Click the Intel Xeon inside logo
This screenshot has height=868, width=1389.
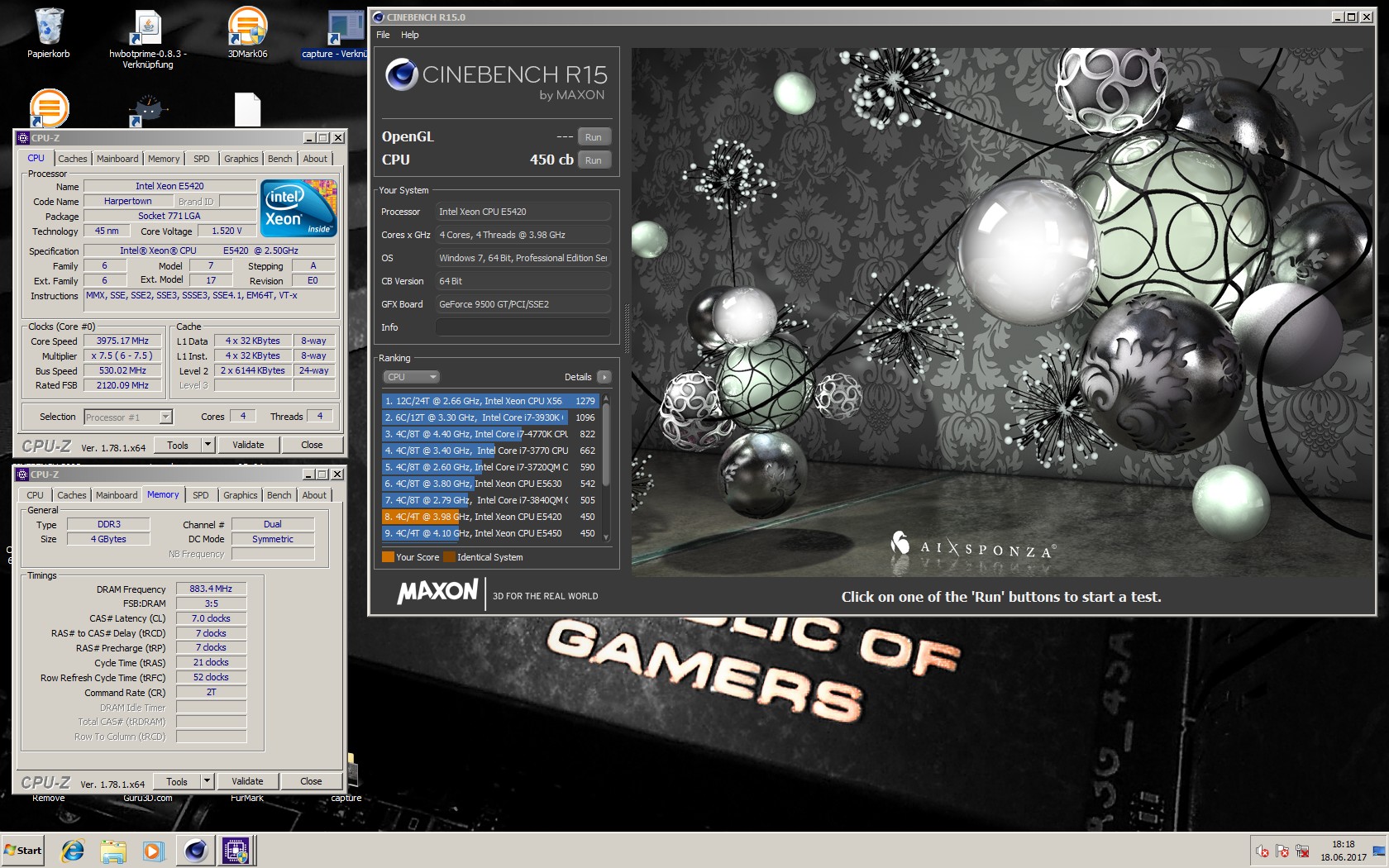point(298,208)
